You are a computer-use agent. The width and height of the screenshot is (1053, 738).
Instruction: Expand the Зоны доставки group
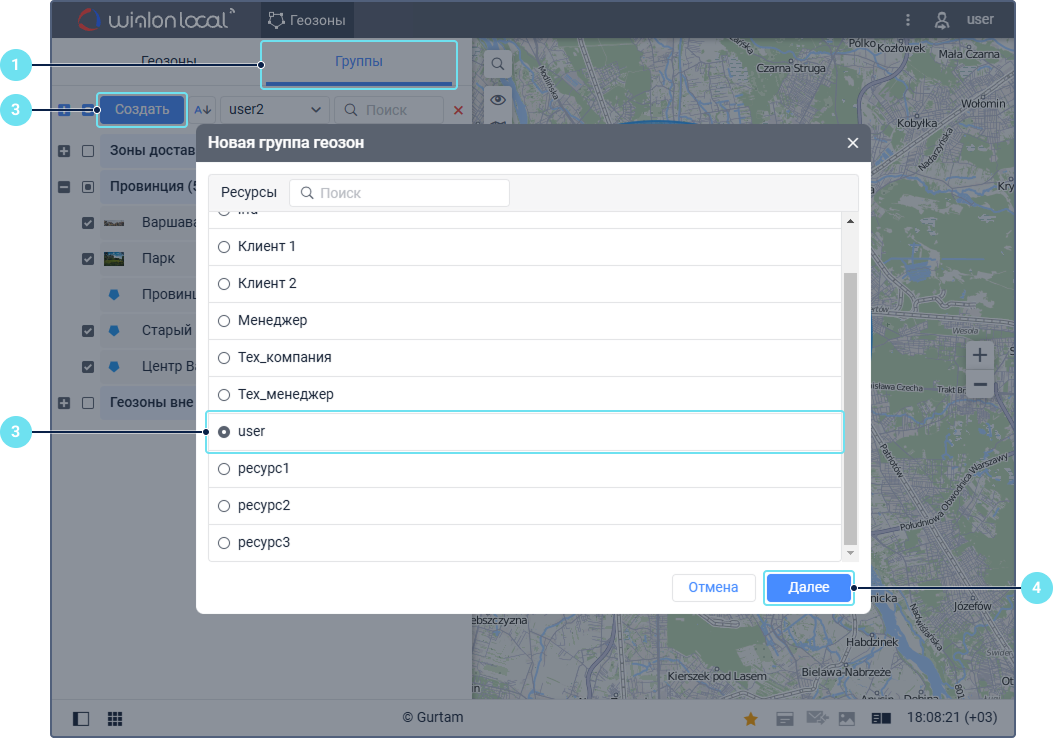(64, 151)
